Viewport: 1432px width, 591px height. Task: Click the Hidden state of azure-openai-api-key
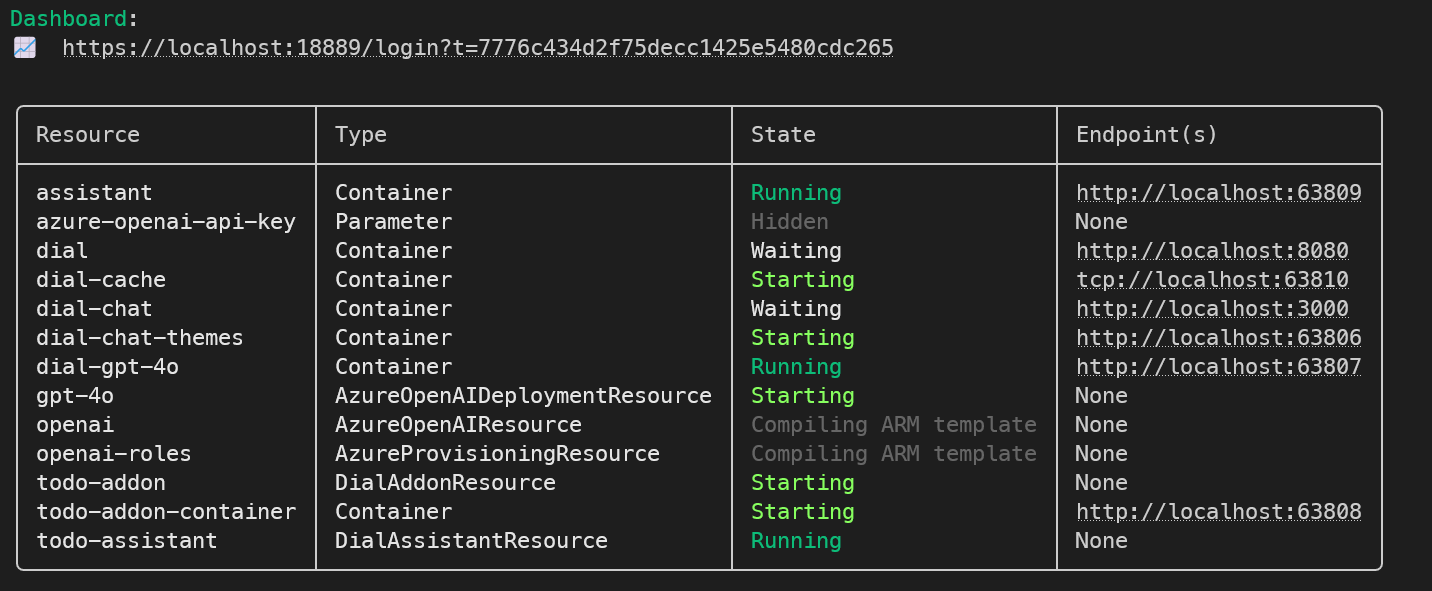pos(790,221)
